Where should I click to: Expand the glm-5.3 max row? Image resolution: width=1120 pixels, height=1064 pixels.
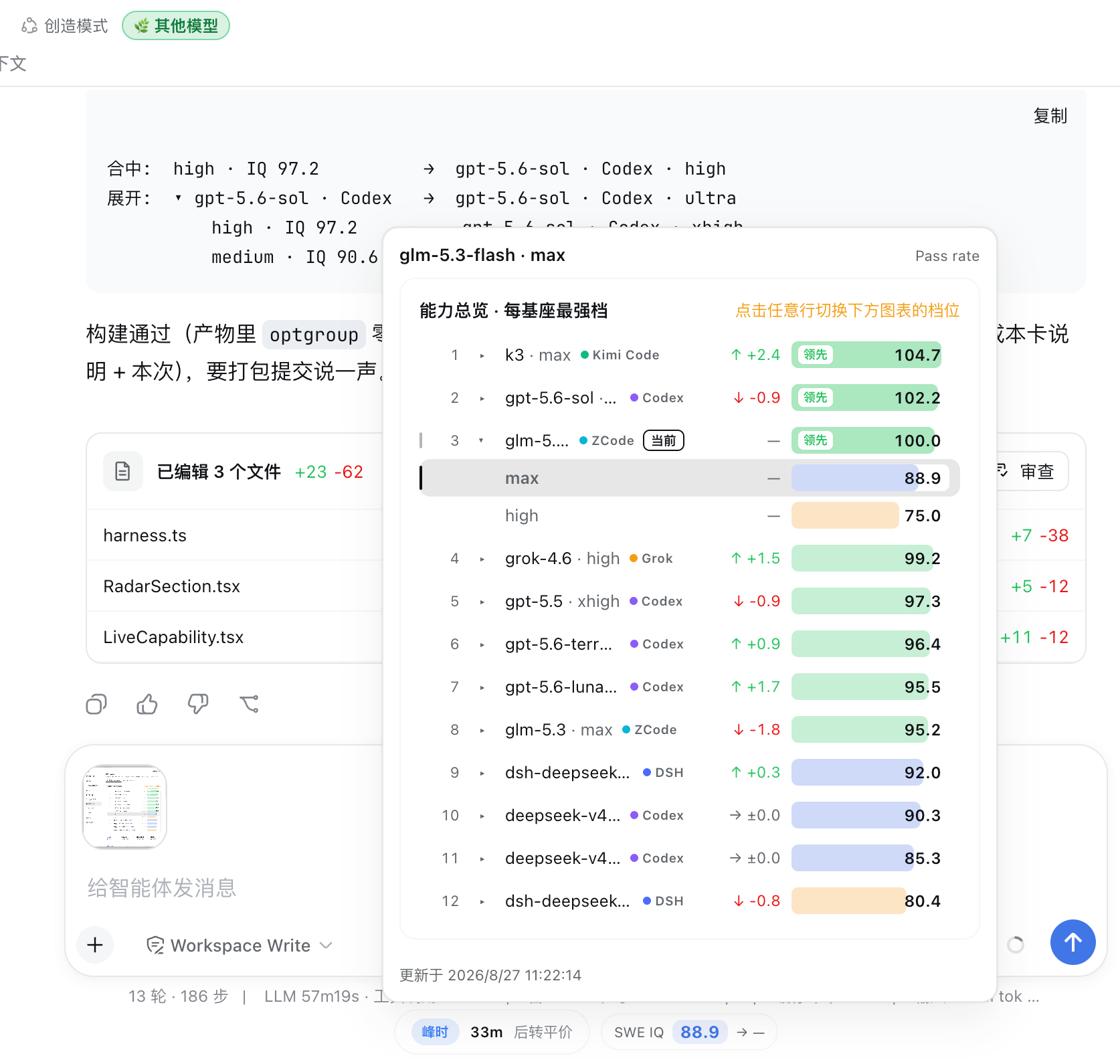click(482, 730)
